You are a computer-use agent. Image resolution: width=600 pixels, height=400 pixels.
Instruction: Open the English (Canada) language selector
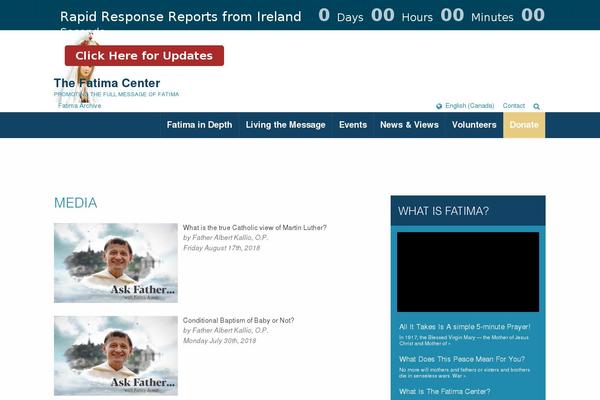coord(470,106)
